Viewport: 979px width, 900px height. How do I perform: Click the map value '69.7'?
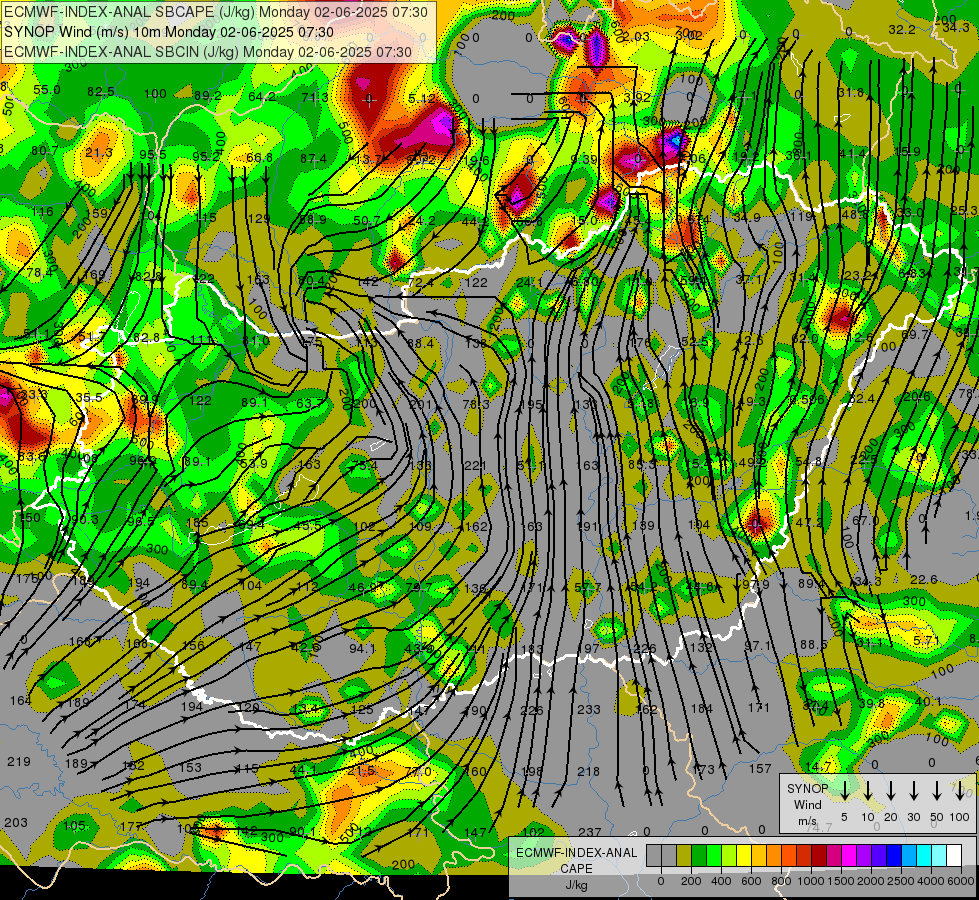(x=915, y=335)
